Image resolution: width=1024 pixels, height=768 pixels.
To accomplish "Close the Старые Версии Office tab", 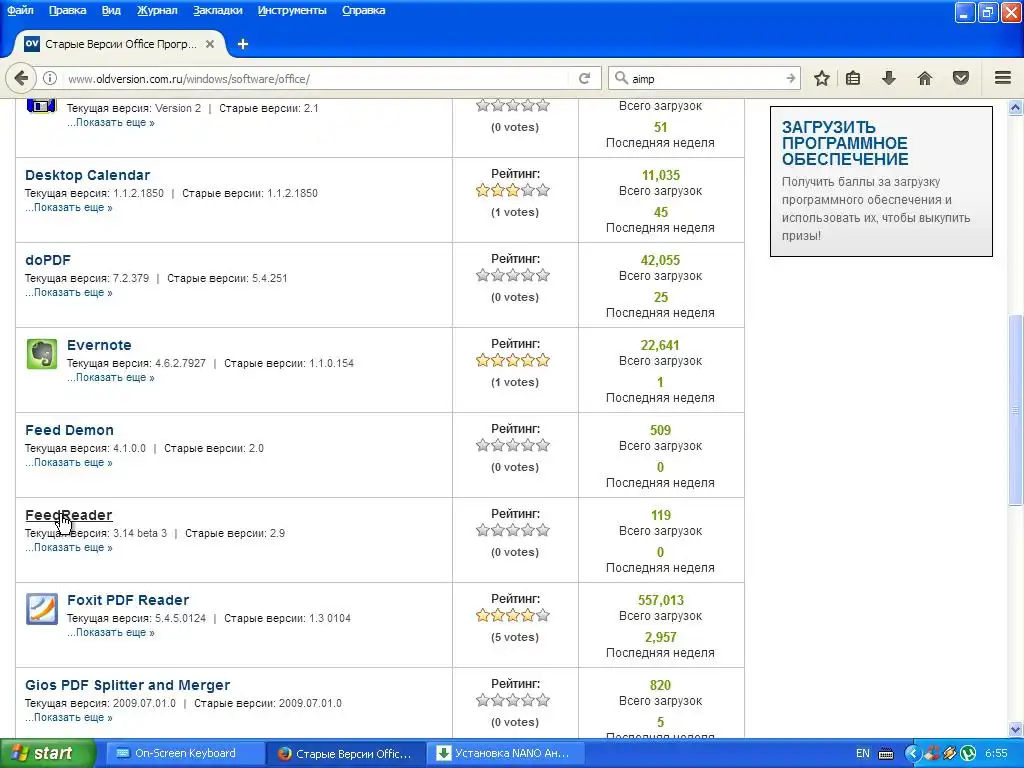I will (210, 44).
